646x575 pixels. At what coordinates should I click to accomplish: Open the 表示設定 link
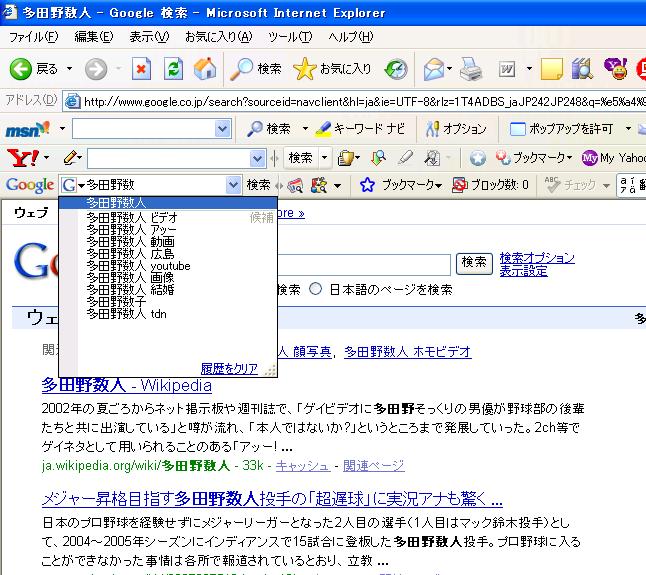pyautogui.click(x=523, y=271)
